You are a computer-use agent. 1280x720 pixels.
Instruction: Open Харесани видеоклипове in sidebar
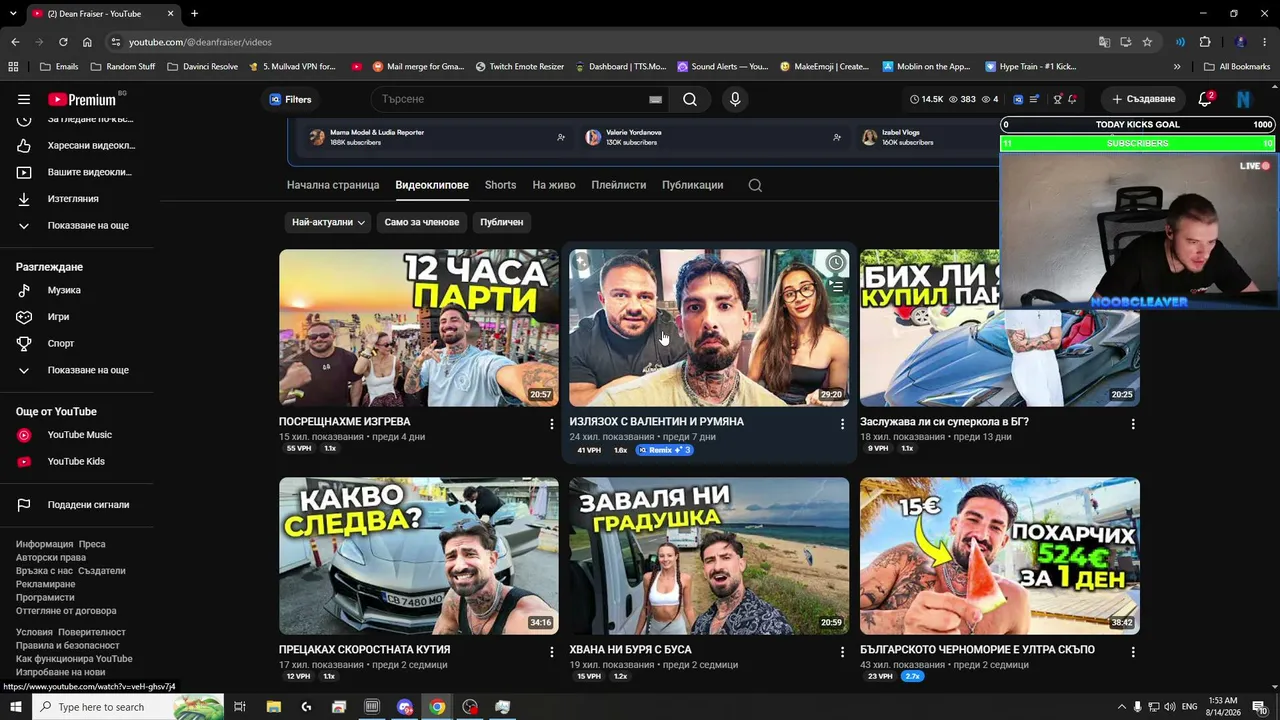(x=77, y=146)
